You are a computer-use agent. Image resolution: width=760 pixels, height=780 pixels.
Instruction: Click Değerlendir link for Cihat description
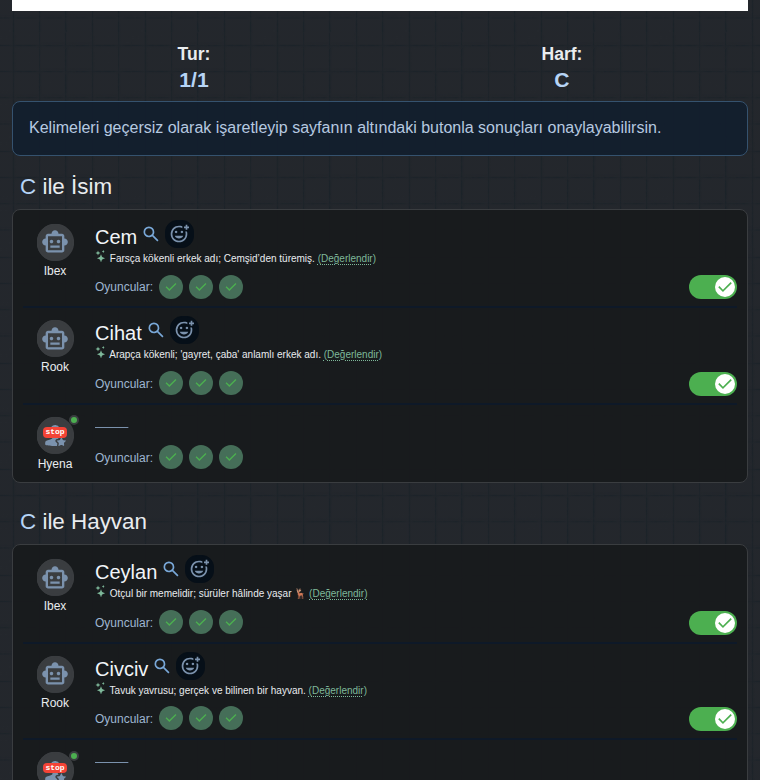353,355
